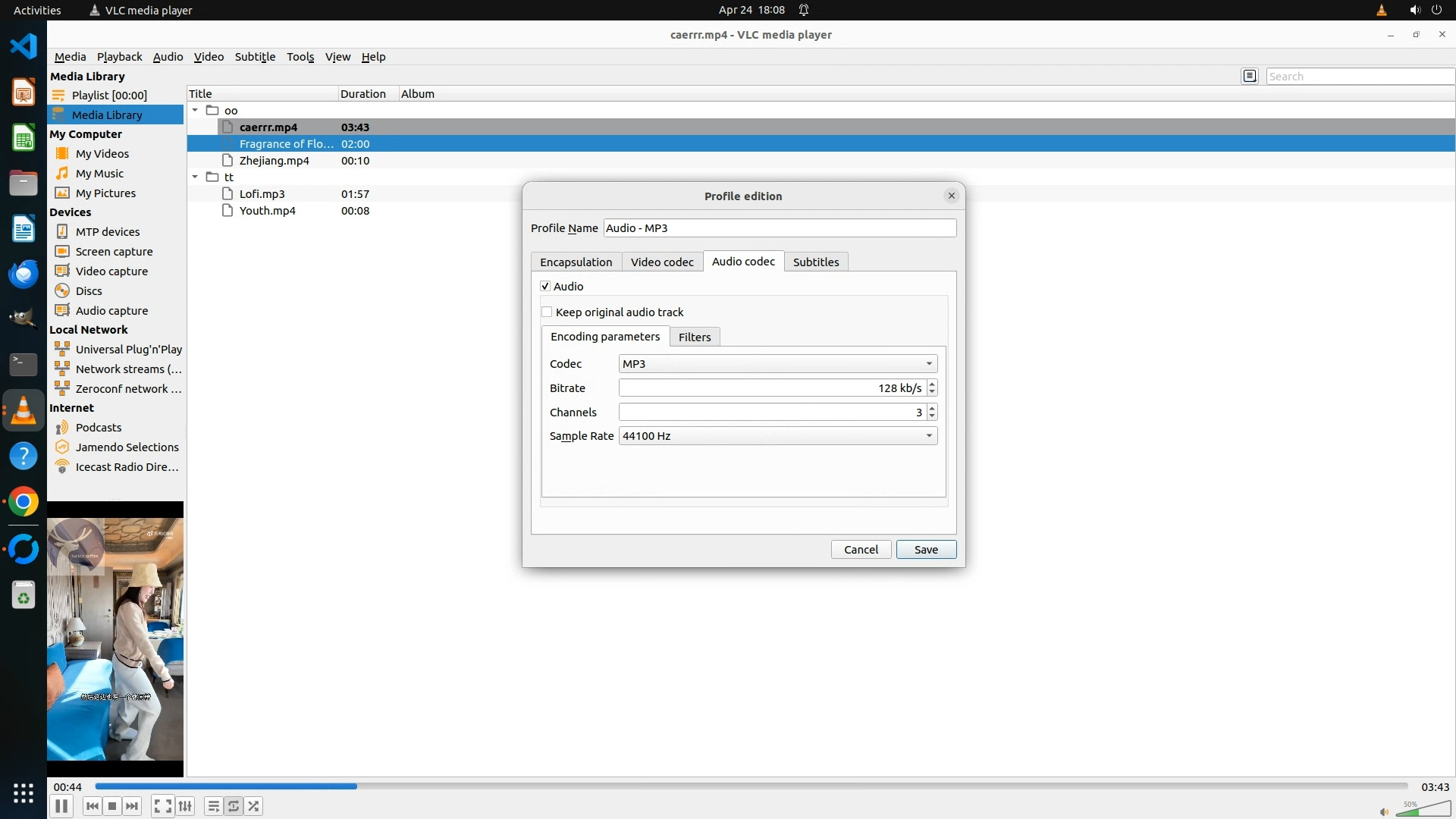Click the stop playback icon

[112, 806]
